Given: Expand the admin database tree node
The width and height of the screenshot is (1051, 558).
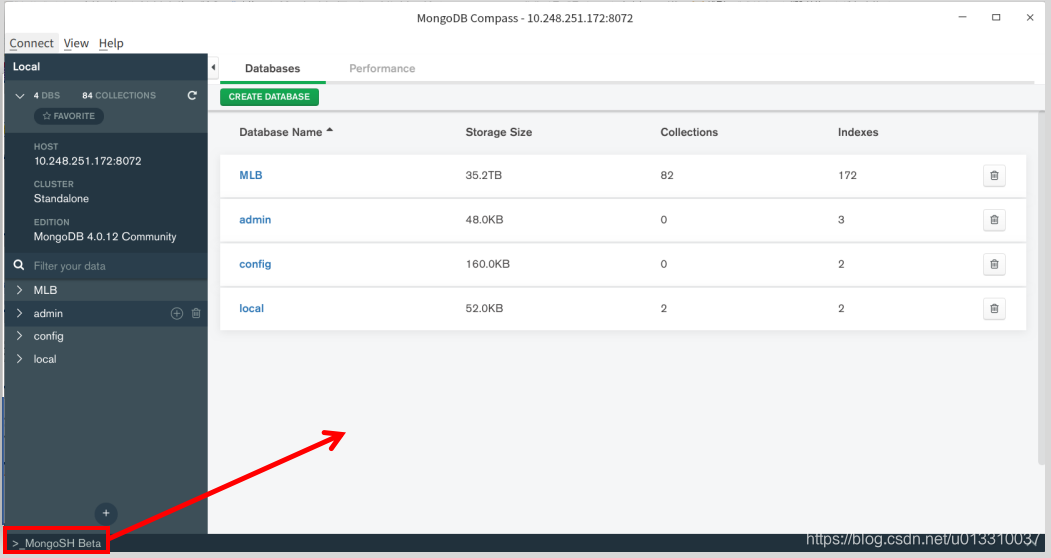Looking at the screenshot, I should pos(19,313).
